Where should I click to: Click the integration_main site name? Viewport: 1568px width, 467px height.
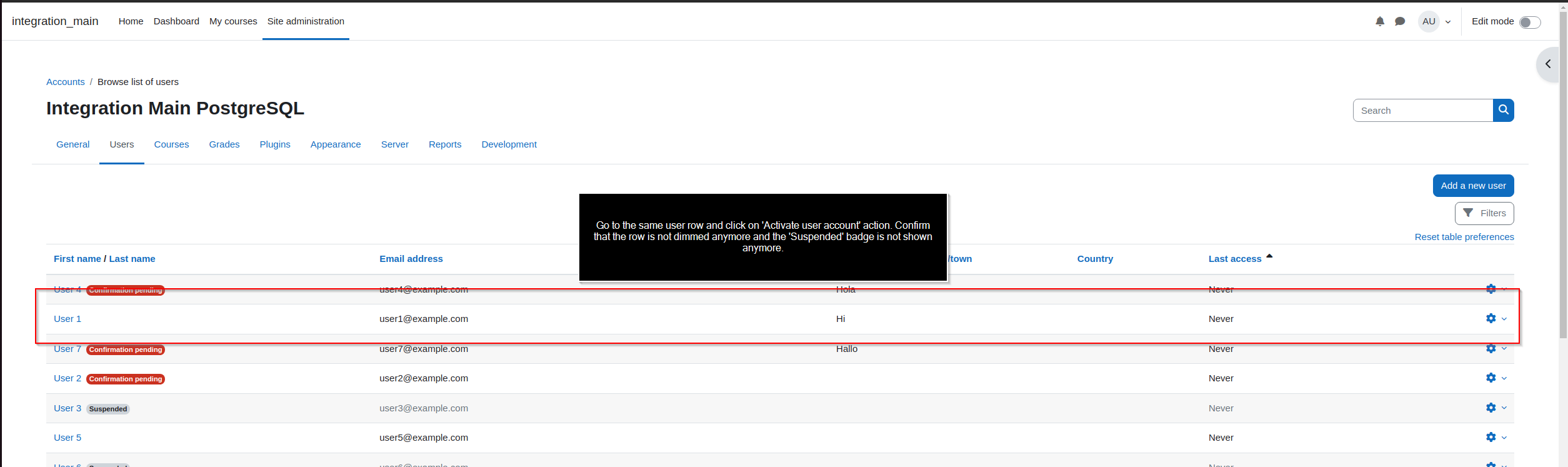tap(55, 21)
